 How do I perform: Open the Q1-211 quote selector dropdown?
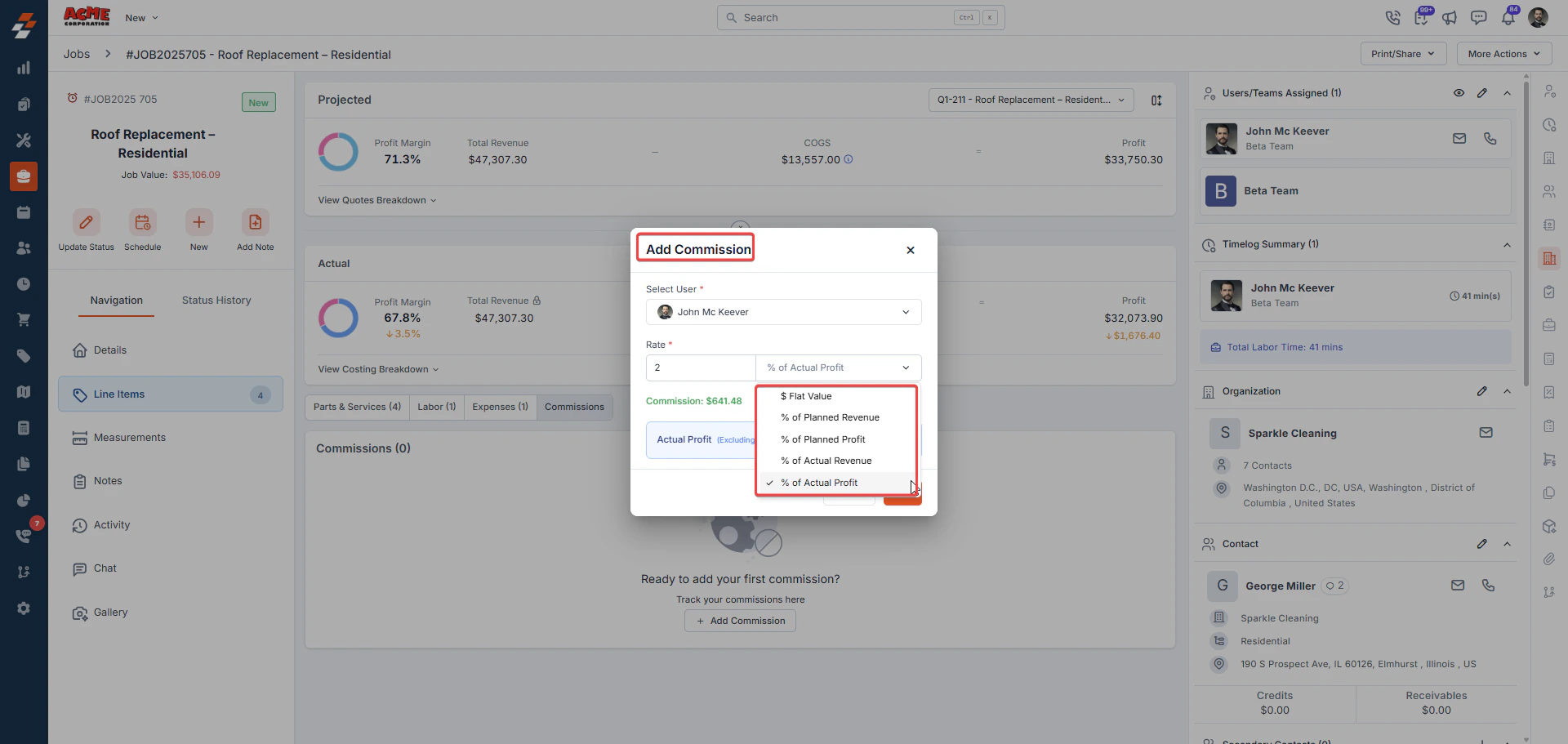click(x=1031, y=100)
